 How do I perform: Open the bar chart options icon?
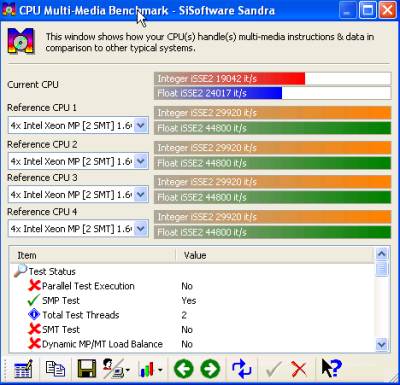point(150,369)
